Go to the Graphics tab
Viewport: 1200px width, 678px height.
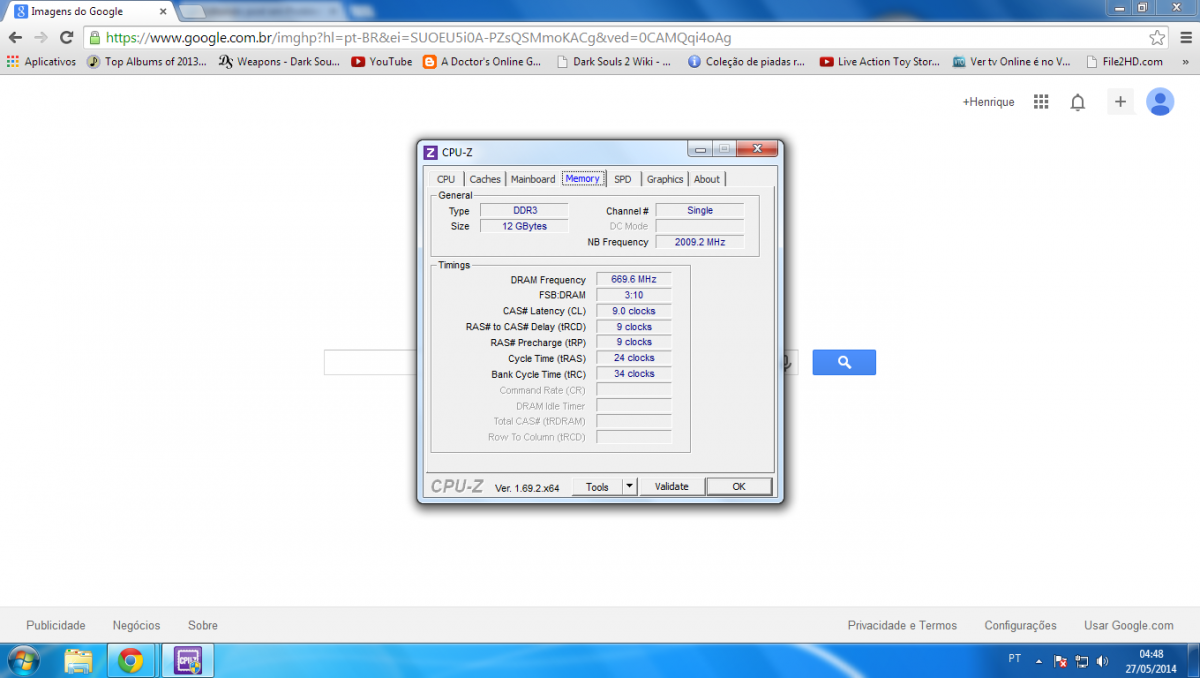pos(665,179)
